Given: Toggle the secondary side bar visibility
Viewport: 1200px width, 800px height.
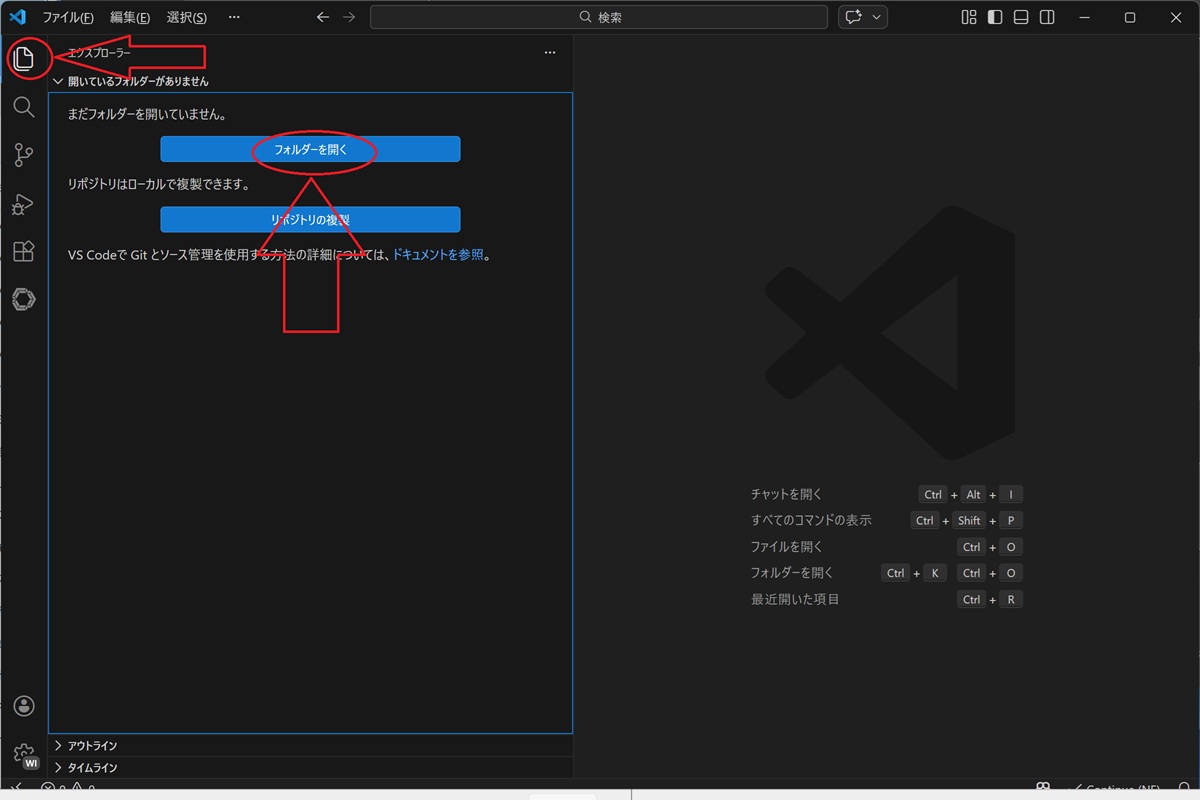Looking at the screenshot, I should pos(1046,17).
